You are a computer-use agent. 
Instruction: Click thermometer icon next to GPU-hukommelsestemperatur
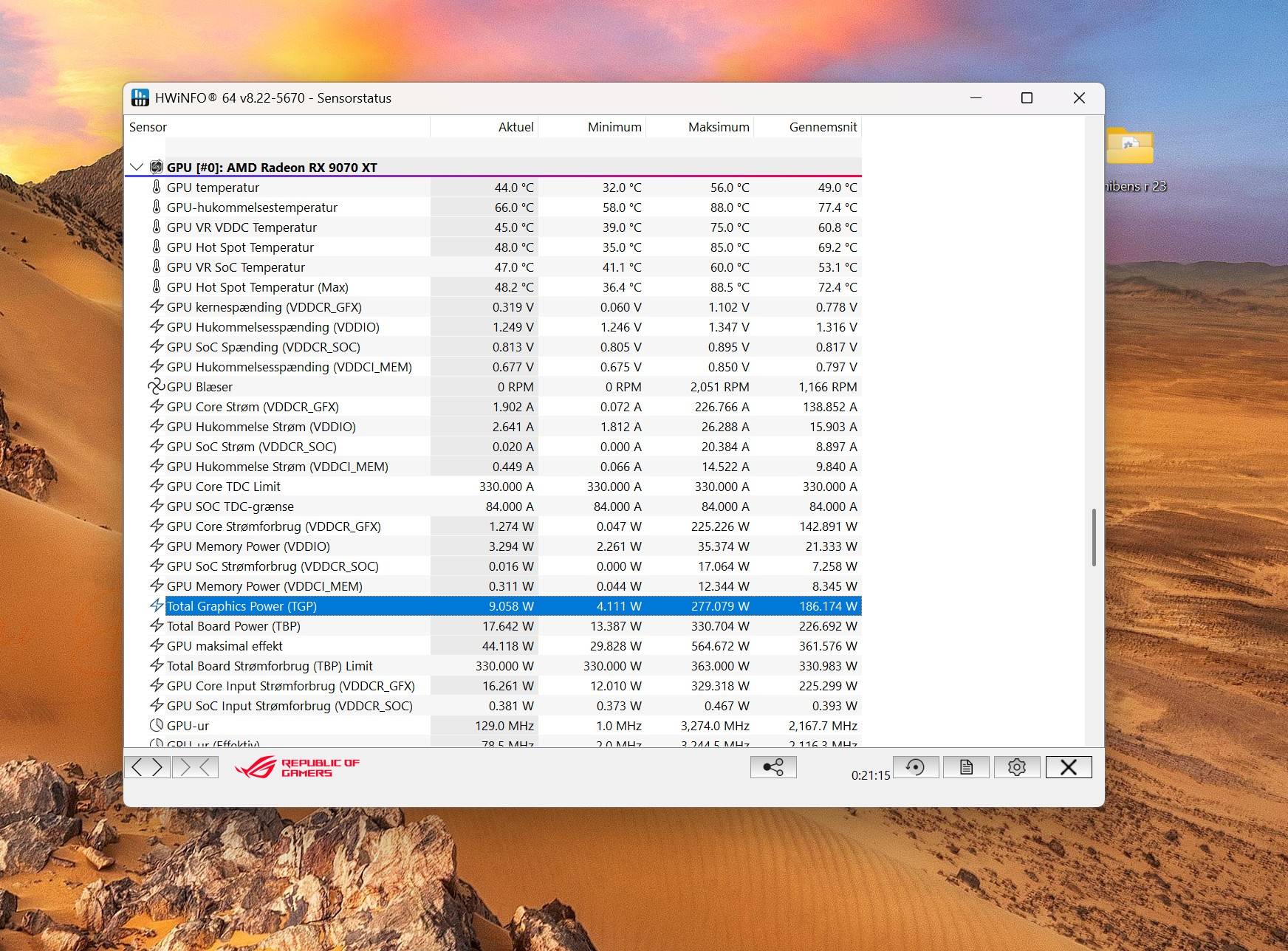click(157, 207)
